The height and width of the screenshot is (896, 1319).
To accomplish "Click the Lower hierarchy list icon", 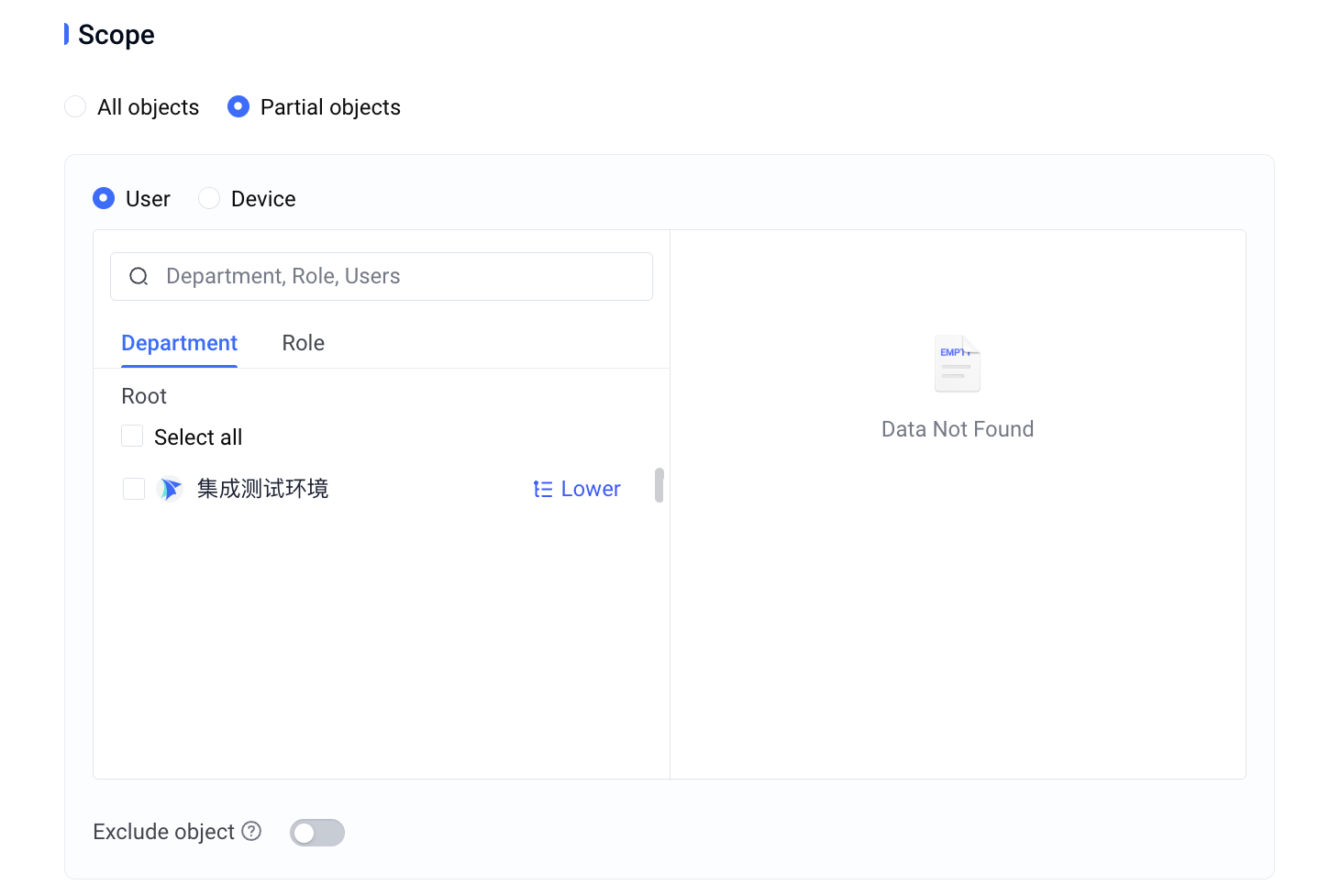I will click(543, 490).
